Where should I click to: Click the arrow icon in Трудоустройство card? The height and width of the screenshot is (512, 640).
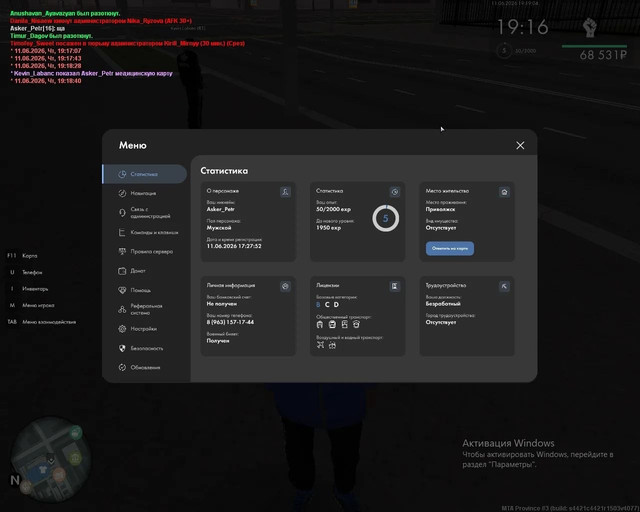pos(504,287)
